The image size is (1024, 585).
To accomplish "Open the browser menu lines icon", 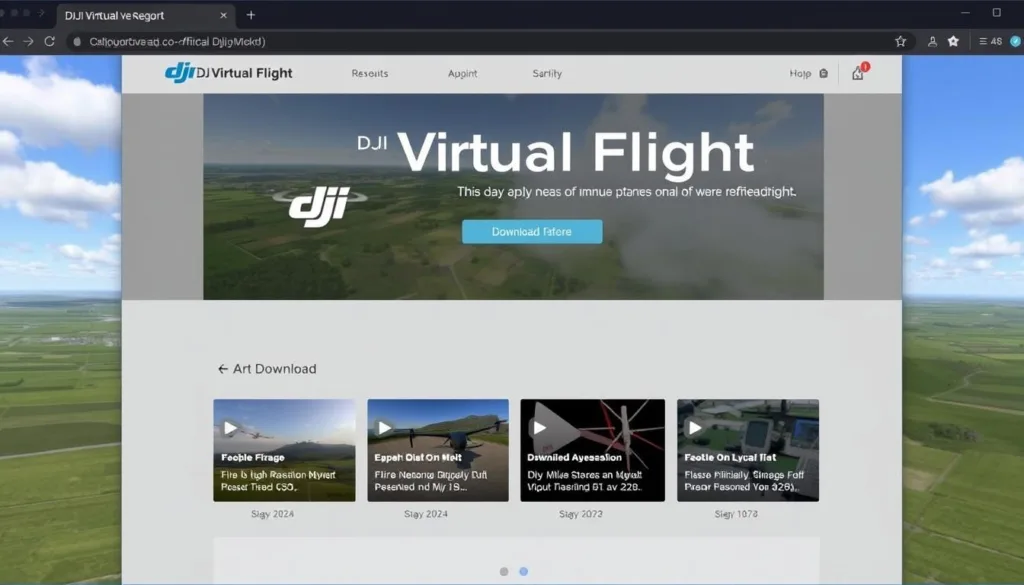I will click(x=983, y=41).
